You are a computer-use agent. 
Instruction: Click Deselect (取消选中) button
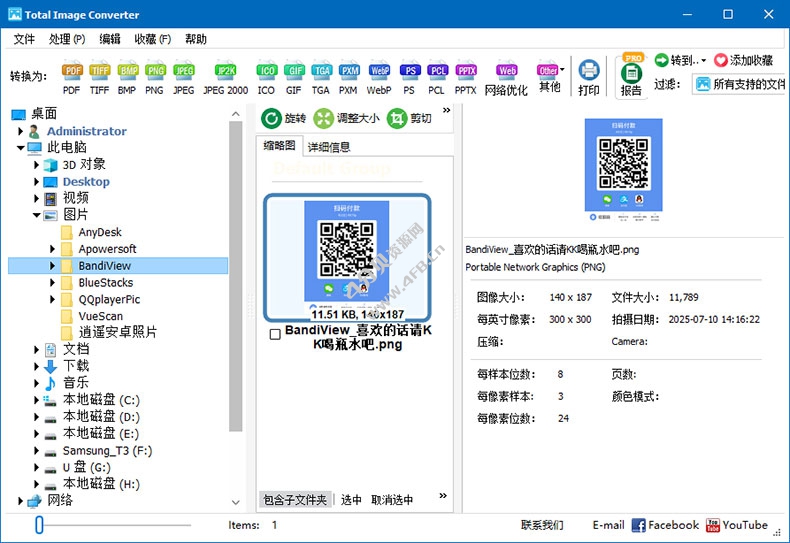point(392,500)
